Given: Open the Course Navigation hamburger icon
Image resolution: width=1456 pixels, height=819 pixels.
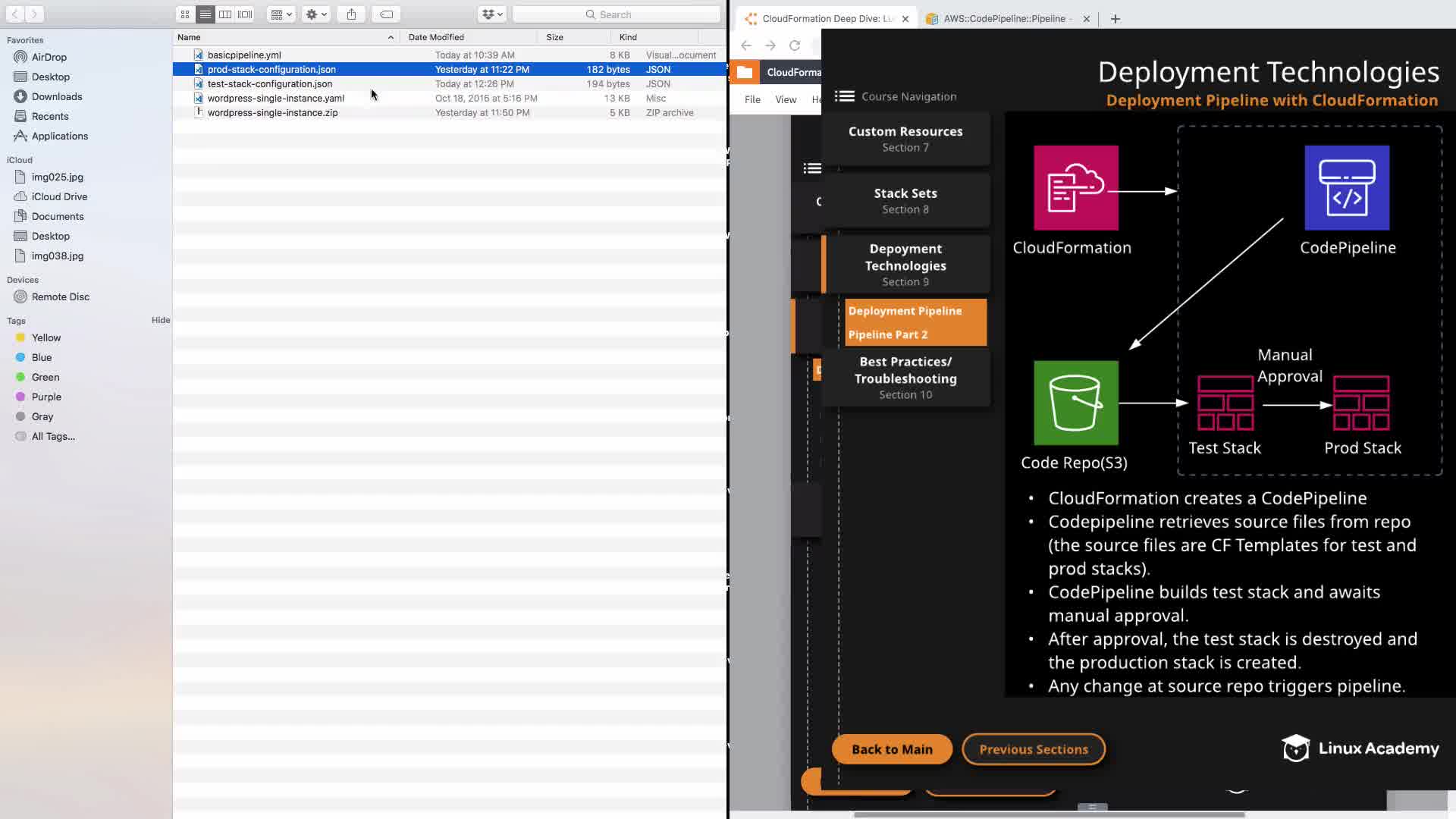Looking at the screenshot, I should coord(844,96).
